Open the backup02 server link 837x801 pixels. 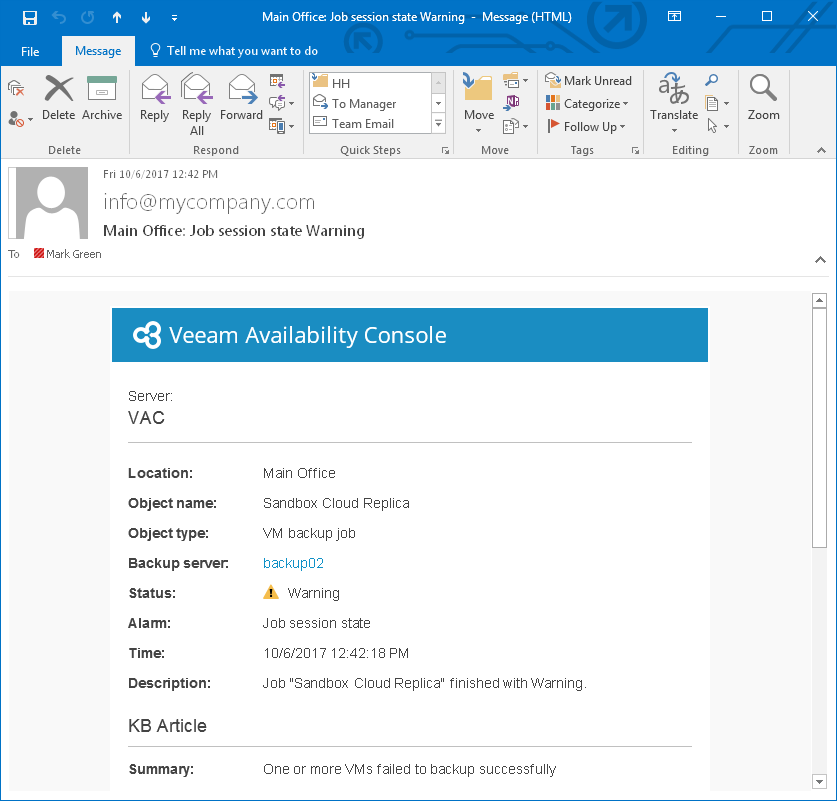click(293, 563)
